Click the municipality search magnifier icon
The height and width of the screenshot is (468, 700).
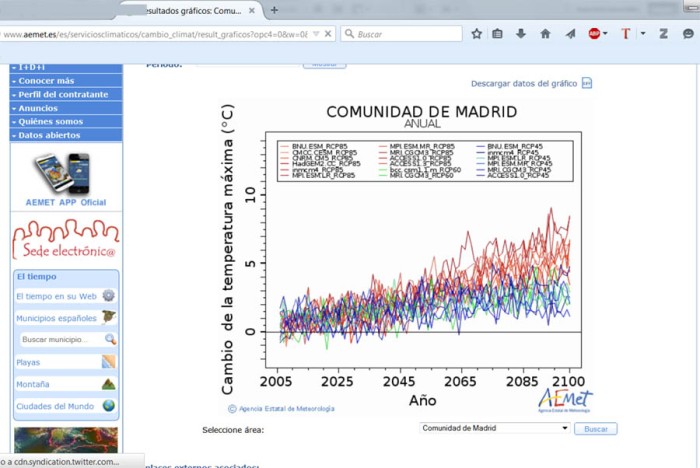[110, 340]
